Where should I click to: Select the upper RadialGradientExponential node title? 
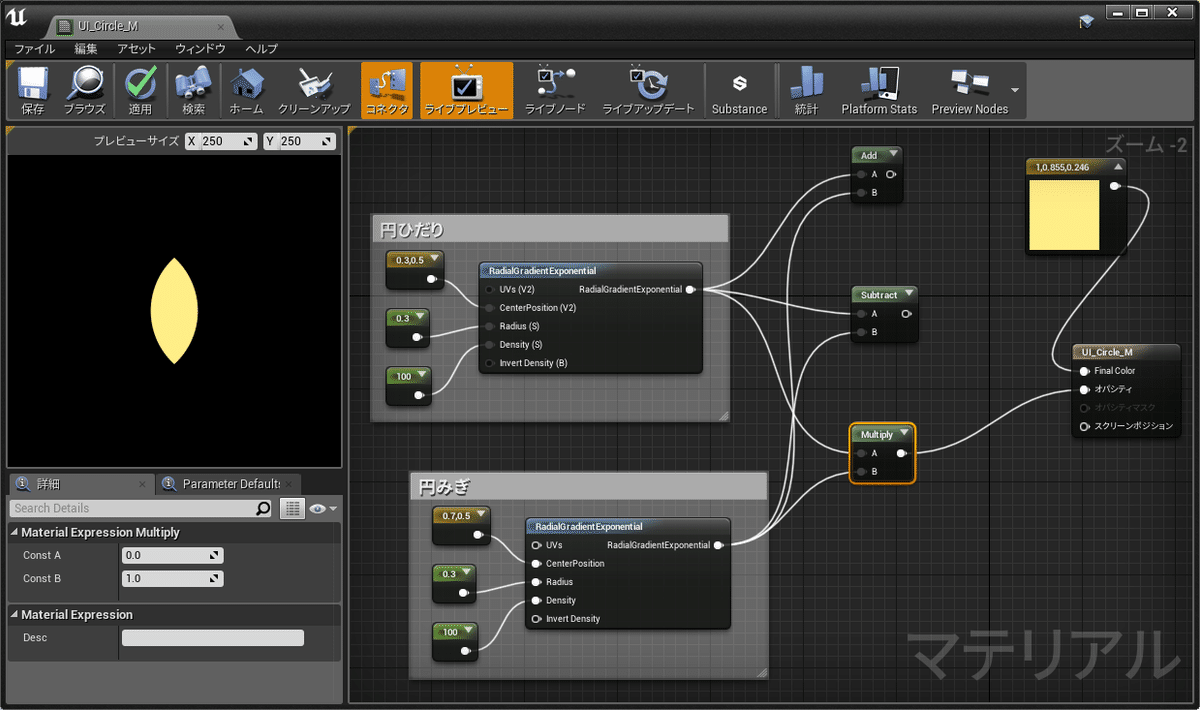(542, 271)
